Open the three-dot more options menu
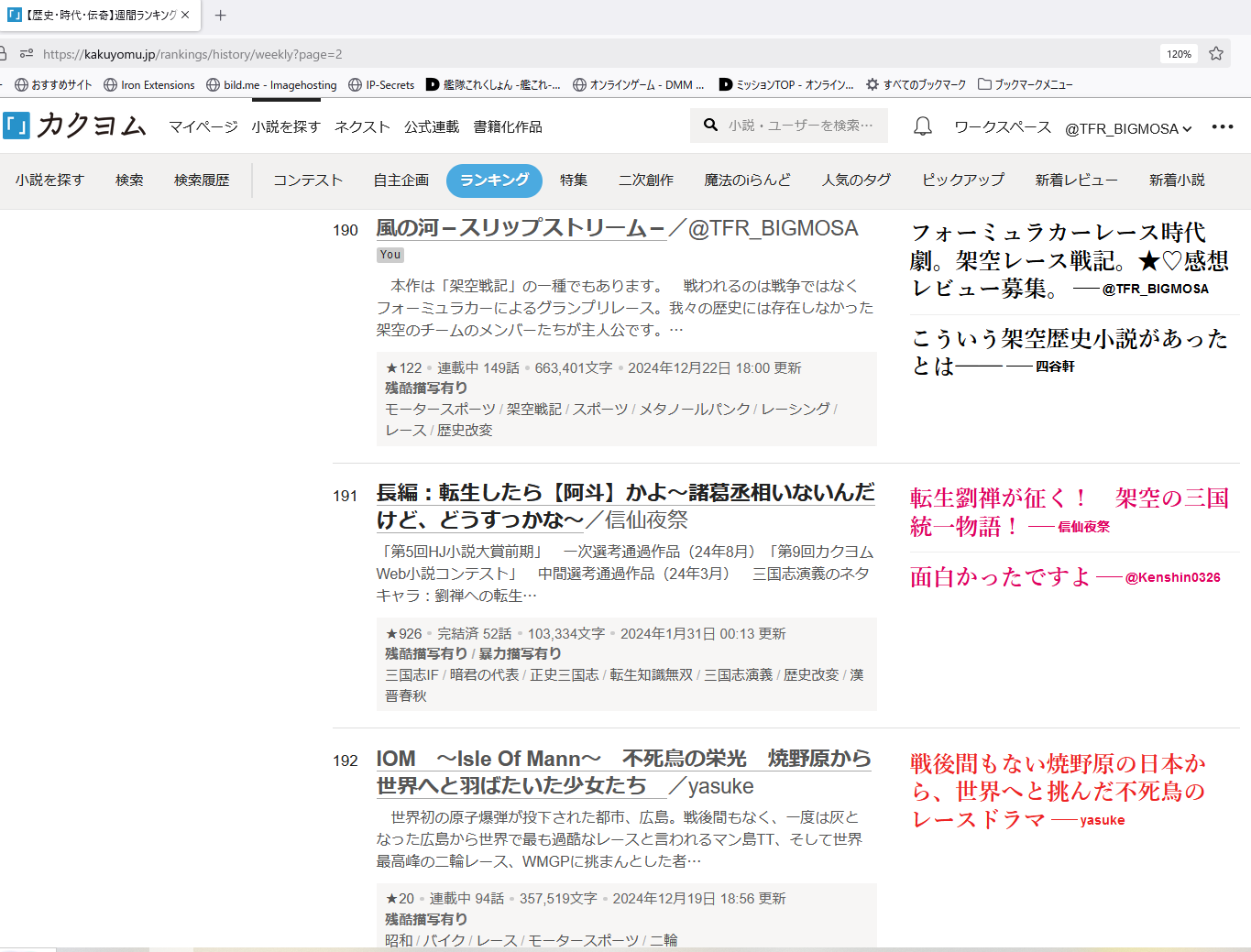Viewport: 1251px width, 952px height. pyautogui.click(x=1222, y=127)
